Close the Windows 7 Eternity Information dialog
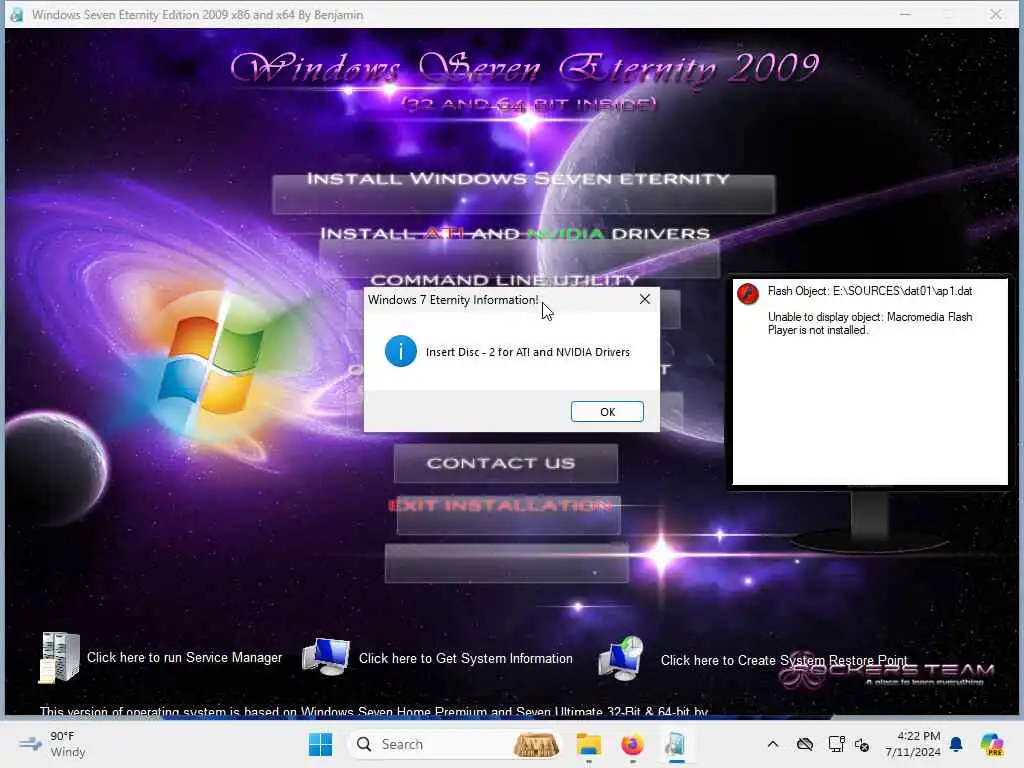1024x768 pixels. tap(645, 299)
